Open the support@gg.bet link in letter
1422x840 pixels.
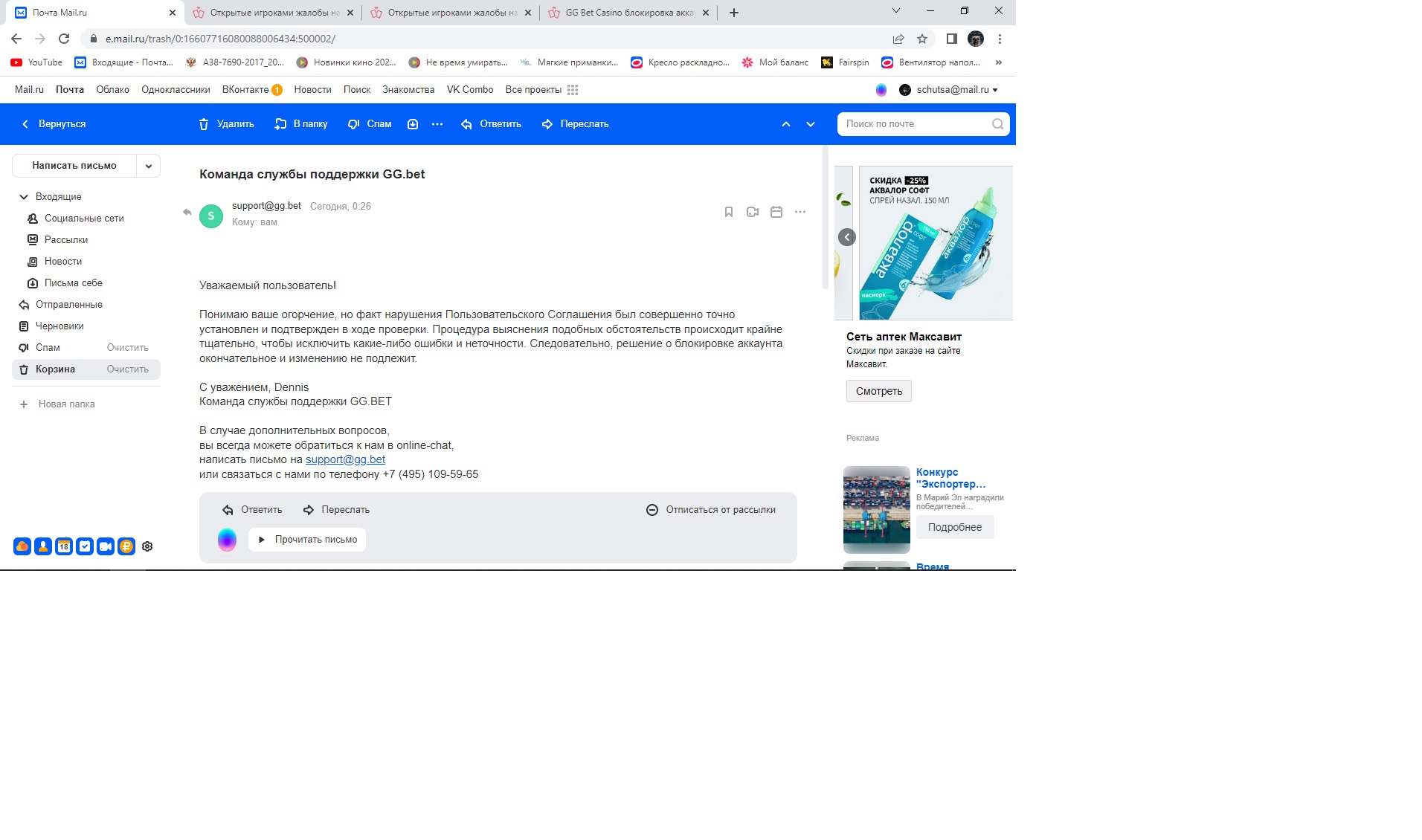(x=345, y=459)
